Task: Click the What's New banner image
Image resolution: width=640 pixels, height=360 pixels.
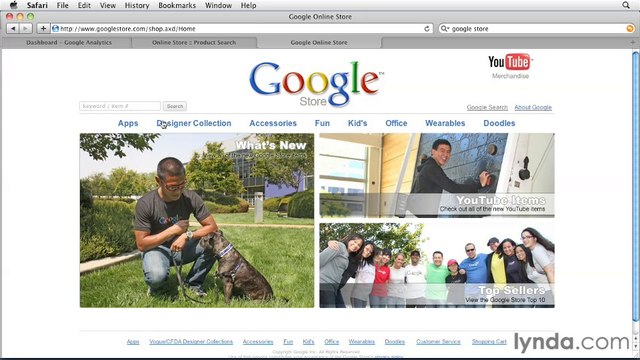Action: tap(197, 220)
